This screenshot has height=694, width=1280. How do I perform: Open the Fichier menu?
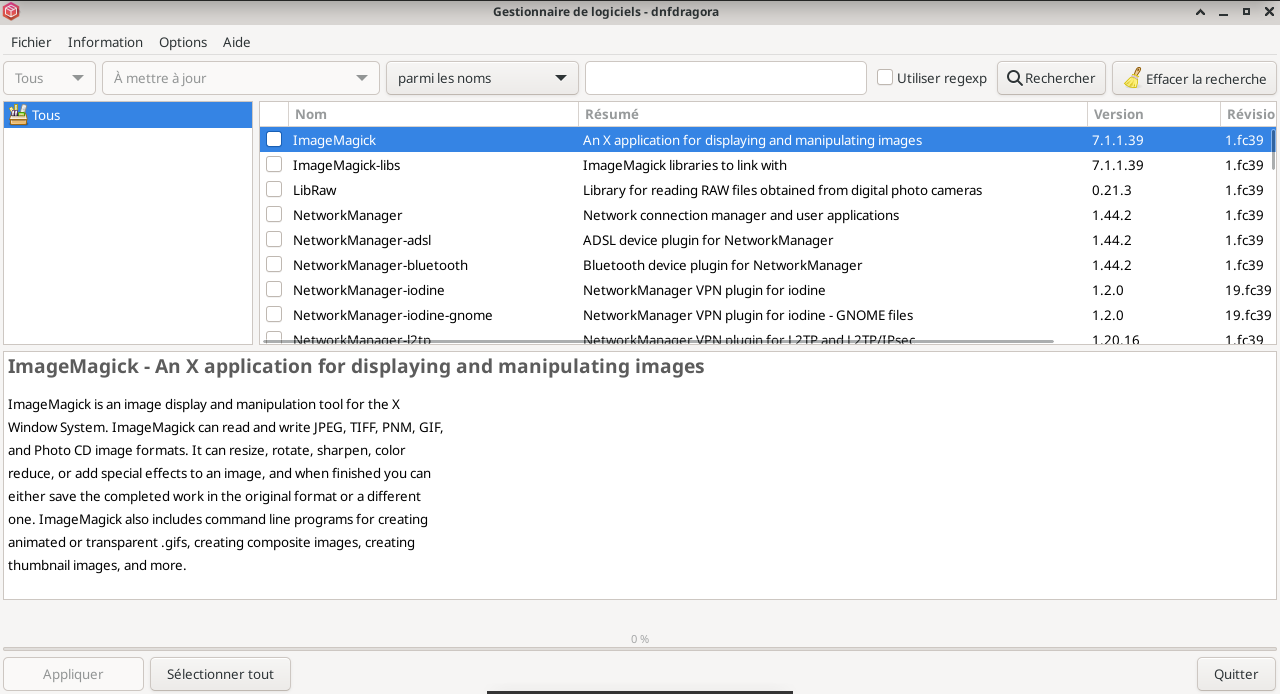click(x=31, y=42)
